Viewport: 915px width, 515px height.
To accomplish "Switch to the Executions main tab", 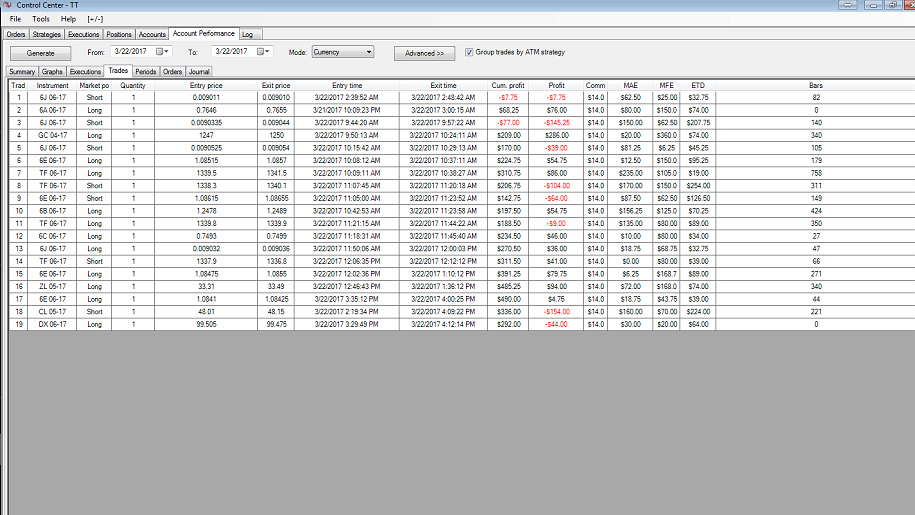I will [x=83, y=34].
